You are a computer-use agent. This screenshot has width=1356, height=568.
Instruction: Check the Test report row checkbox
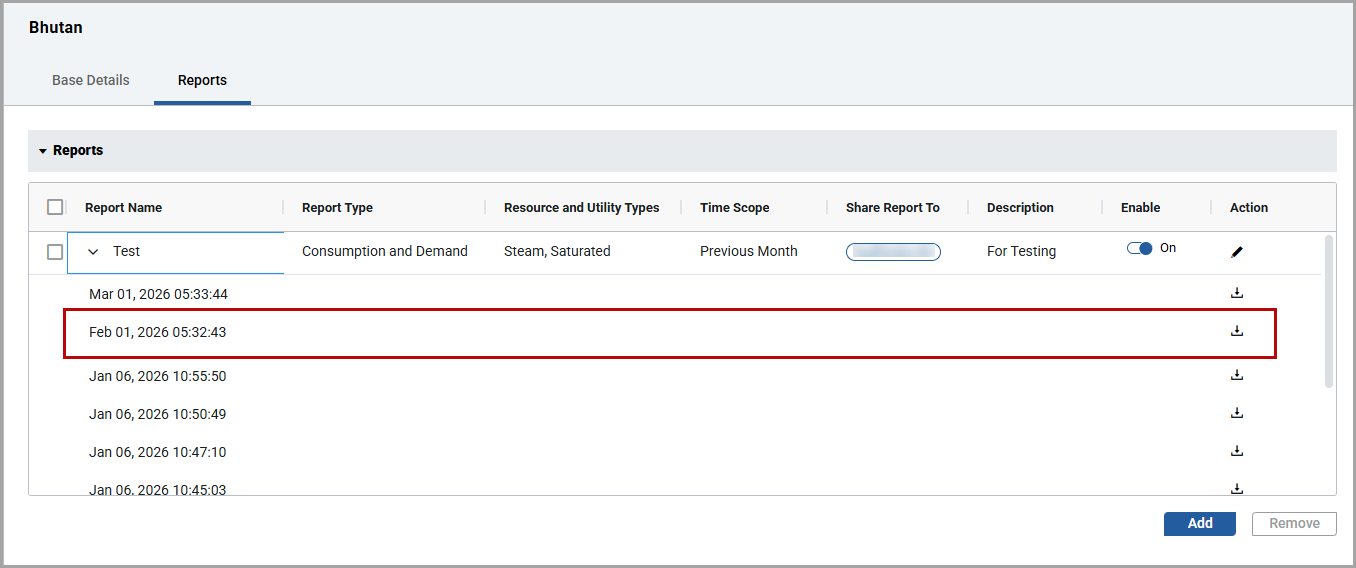[x=55, y=252]
